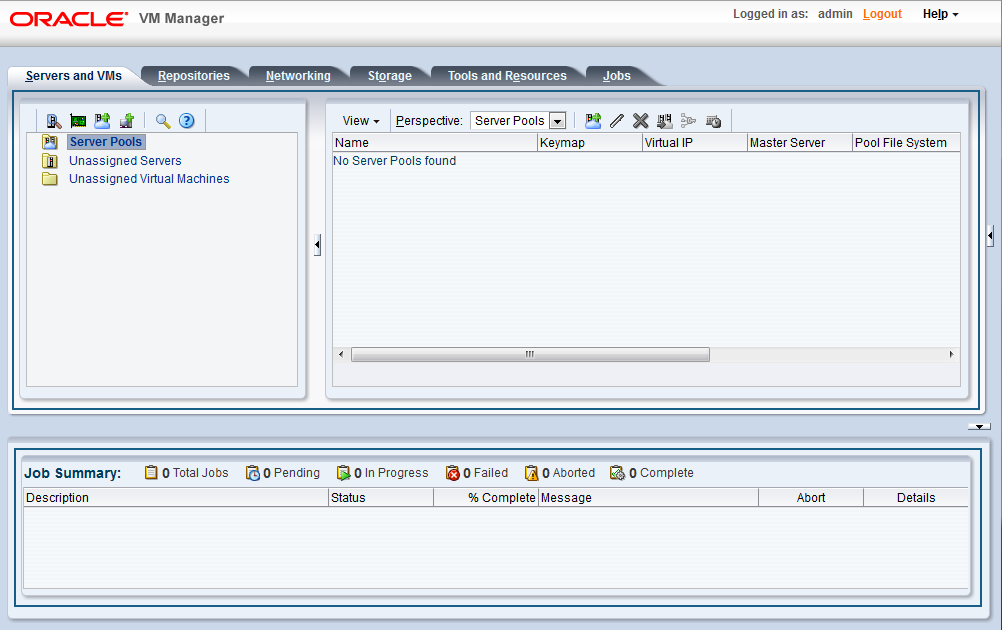This screenshot has height=630, width=1002.
Task: Open the Jobs tab
Action: (x=616, y=75)
